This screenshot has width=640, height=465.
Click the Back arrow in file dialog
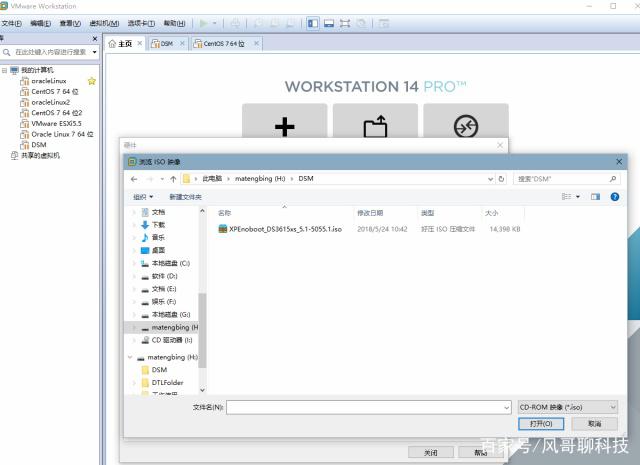tap(134, 179)
